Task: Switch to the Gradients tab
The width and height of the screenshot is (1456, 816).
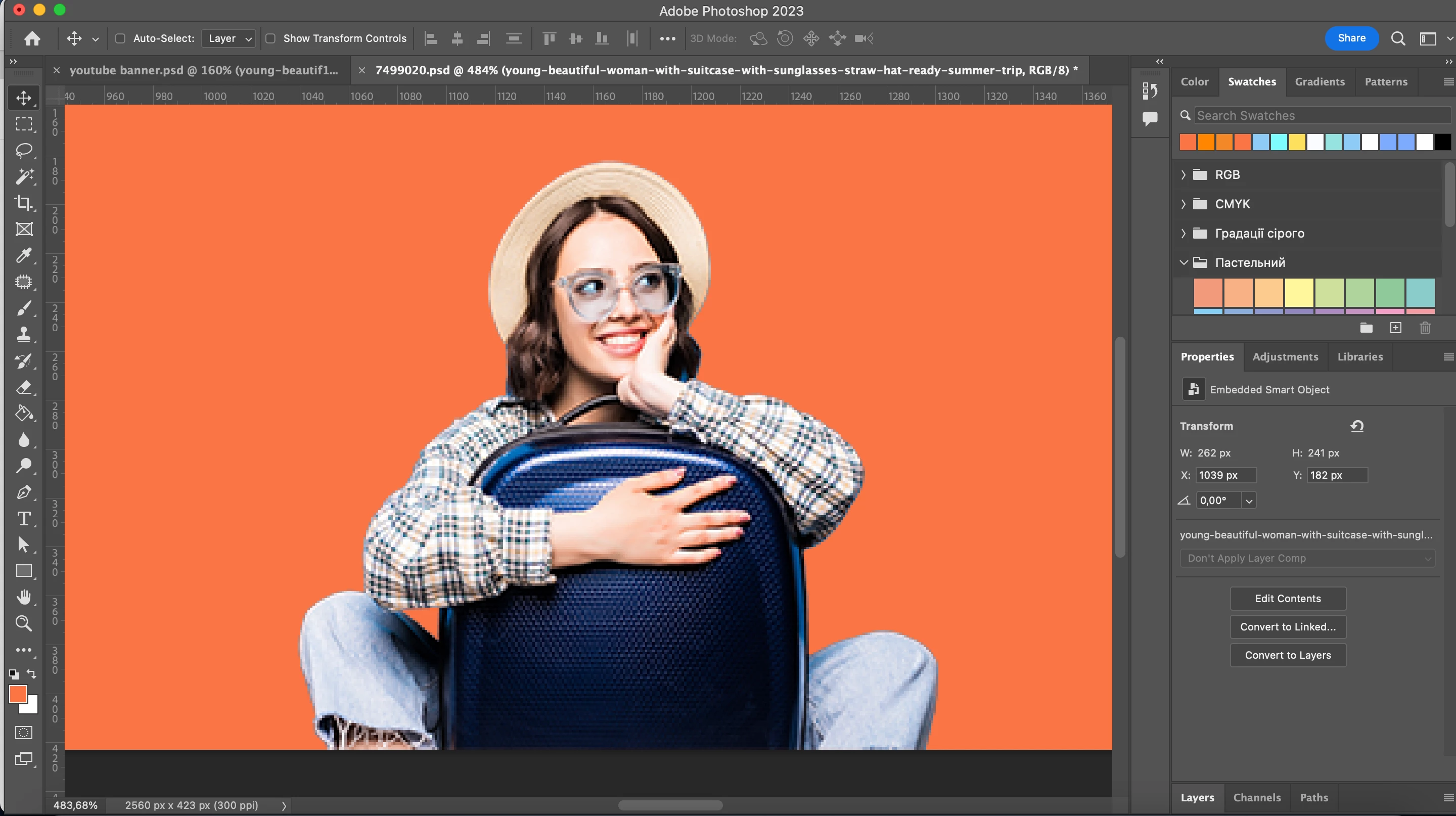Action: point(1319,82)
